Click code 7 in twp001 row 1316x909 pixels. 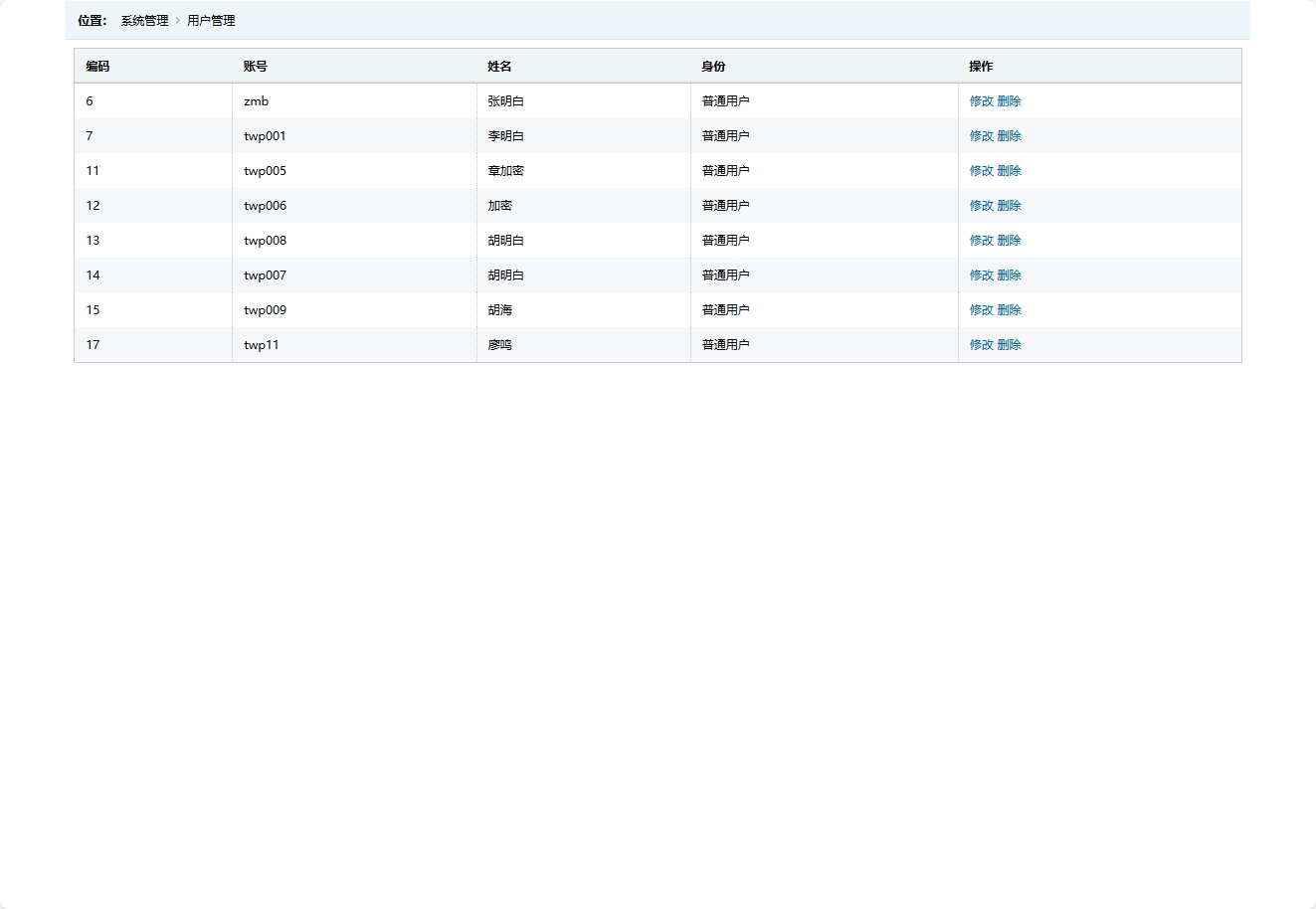tap(90, 136)
